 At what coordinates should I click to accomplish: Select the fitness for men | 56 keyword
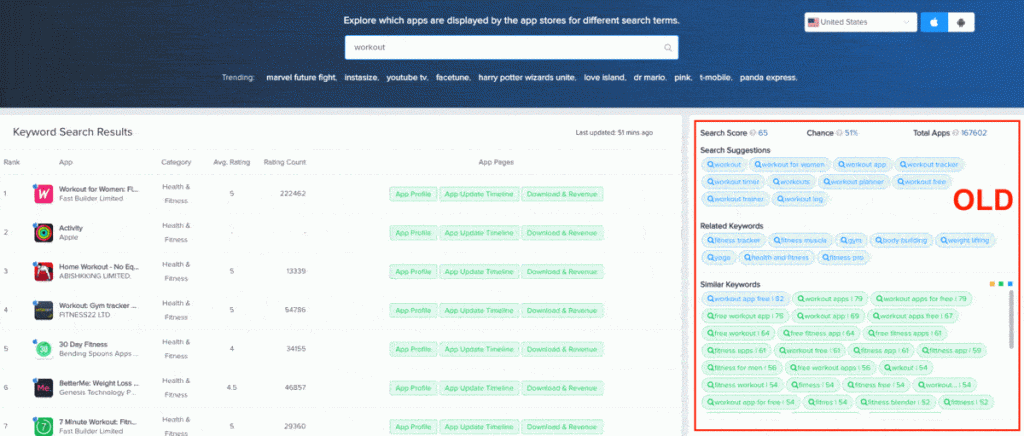pyautogui.click(x=741, y=367)
